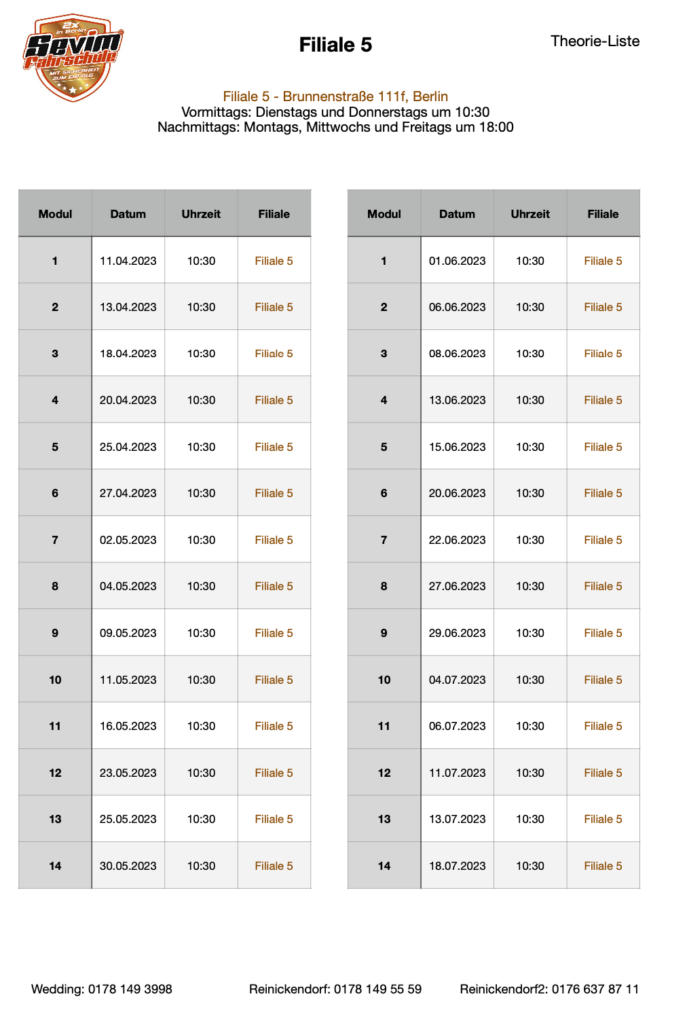The height and width of the screenshot is (1024, 687).
Task: Click date cell 11.05.2023
Action: (x=128, y=680)
